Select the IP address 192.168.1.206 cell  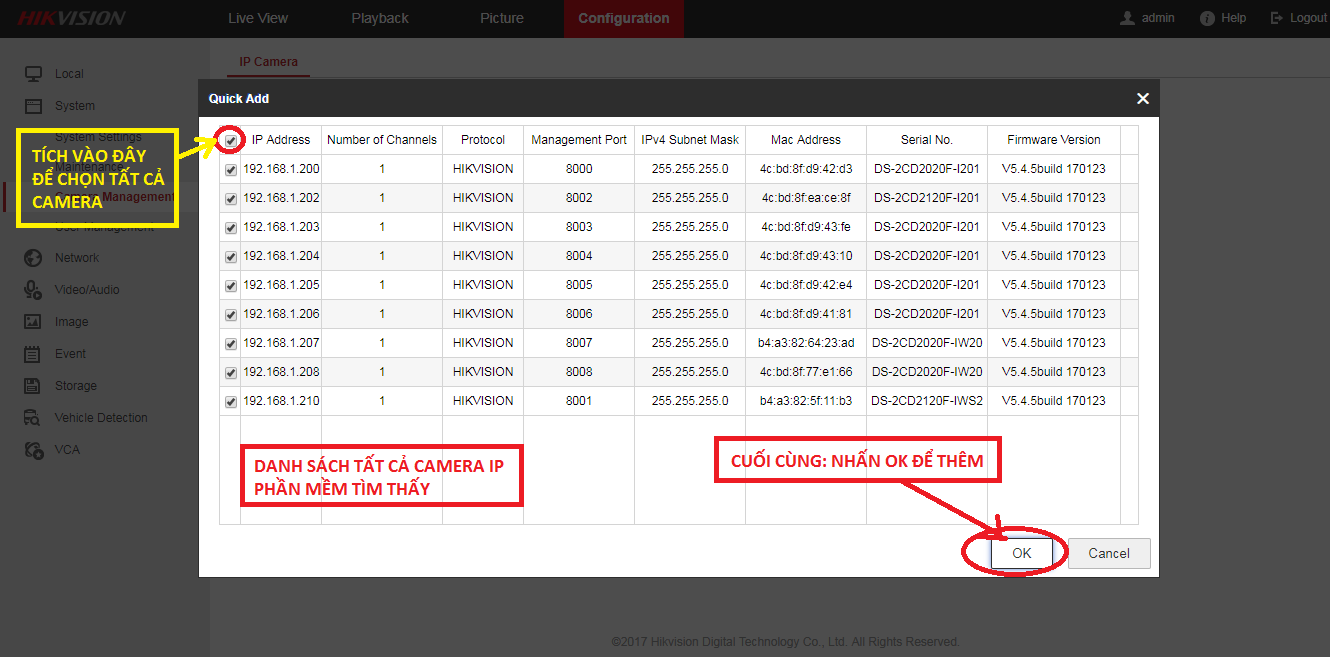pos(281,314)
